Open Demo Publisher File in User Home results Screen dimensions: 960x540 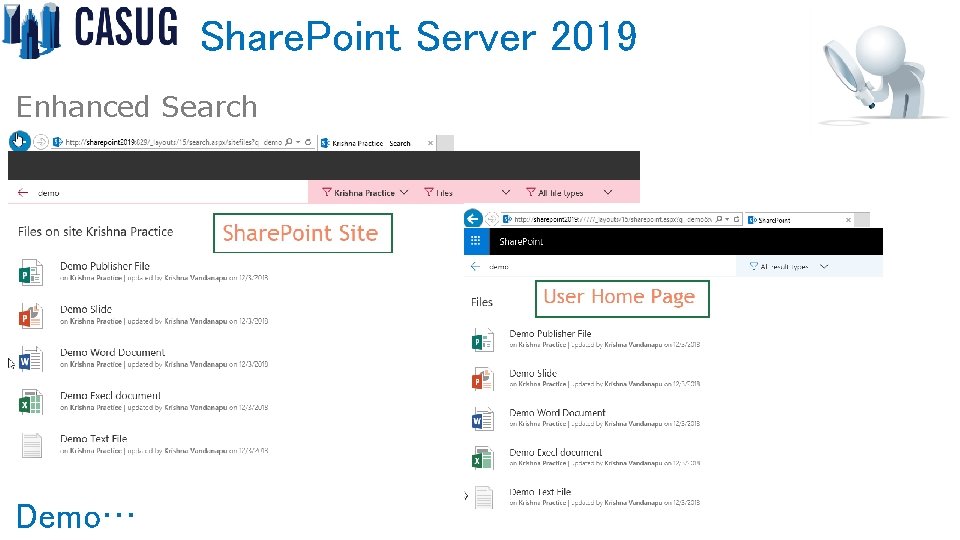[x=550, y=334]
